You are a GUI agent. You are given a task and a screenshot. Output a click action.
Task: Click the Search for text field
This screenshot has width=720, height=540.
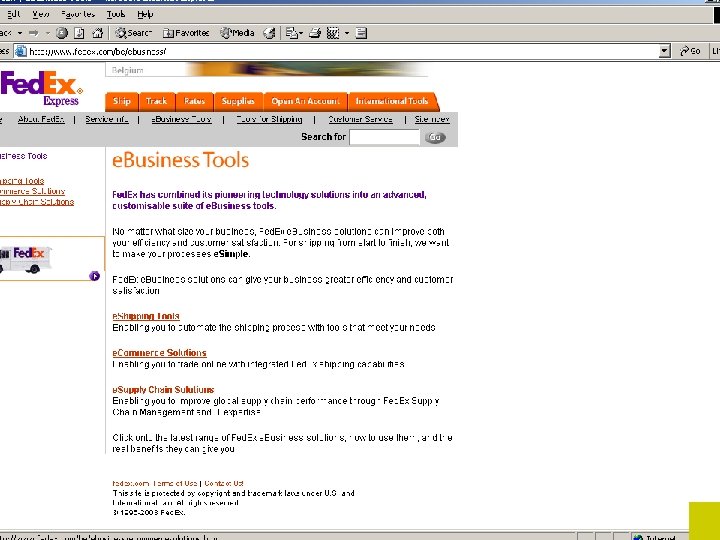pos(384,137)
